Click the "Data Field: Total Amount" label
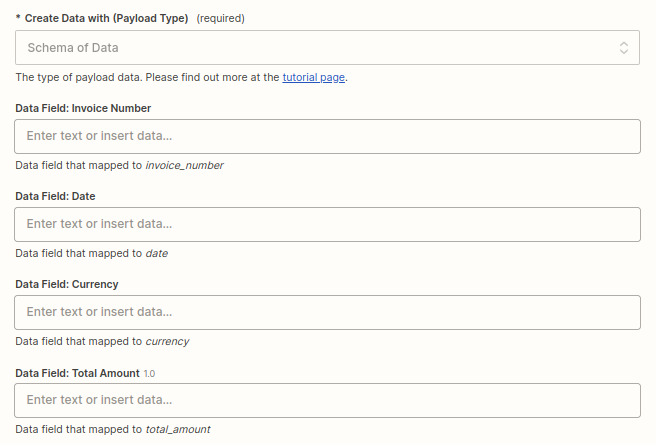 tap(77, 373)
